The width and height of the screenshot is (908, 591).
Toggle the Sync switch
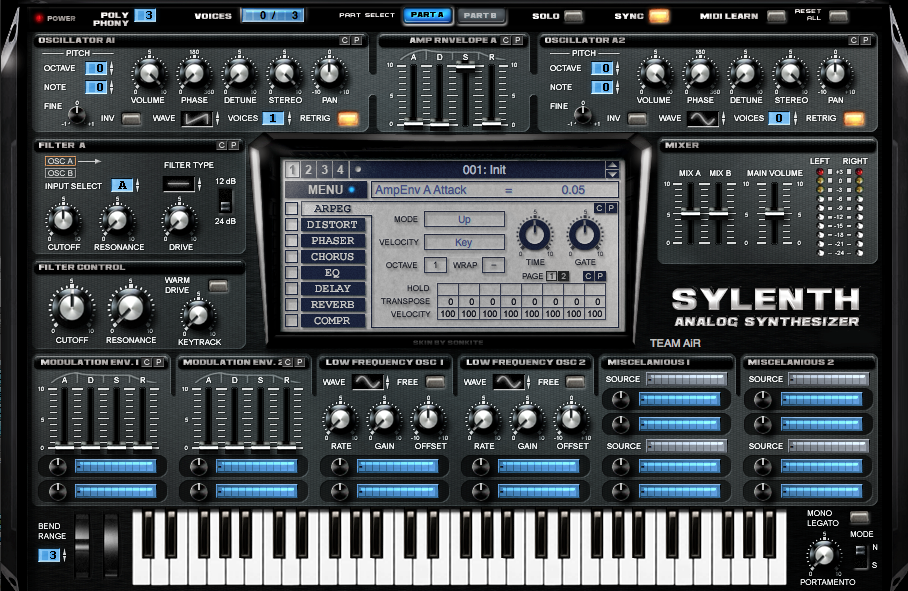(x=659, y=16)
